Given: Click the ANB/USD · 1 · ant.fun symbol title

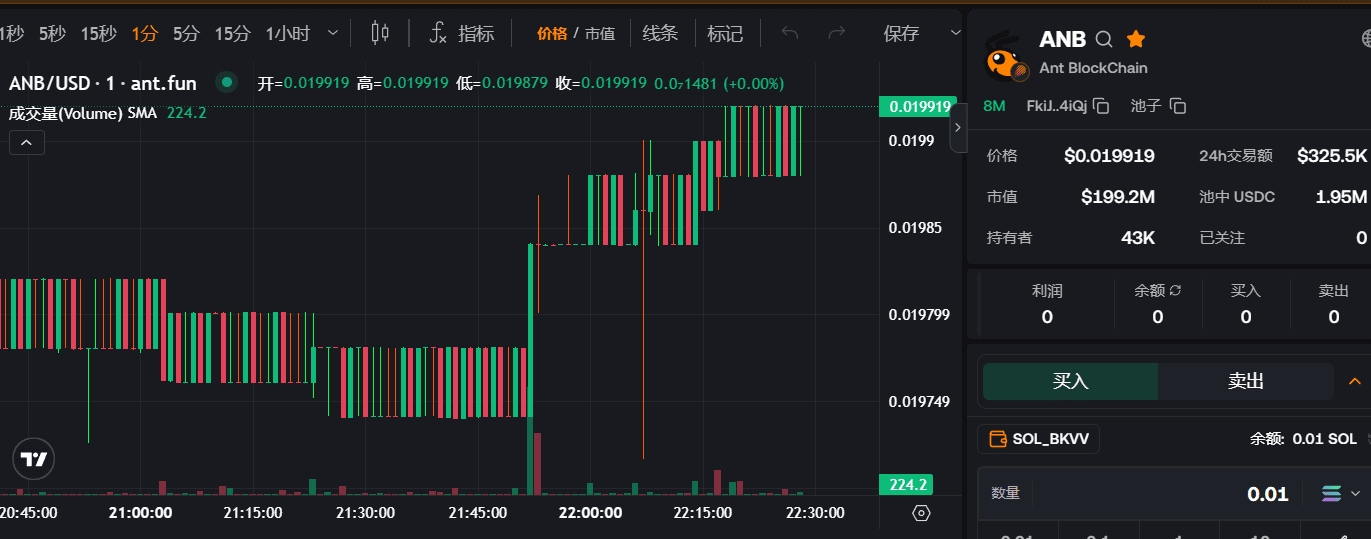Looking at the screenshot, I should (103, 83).
